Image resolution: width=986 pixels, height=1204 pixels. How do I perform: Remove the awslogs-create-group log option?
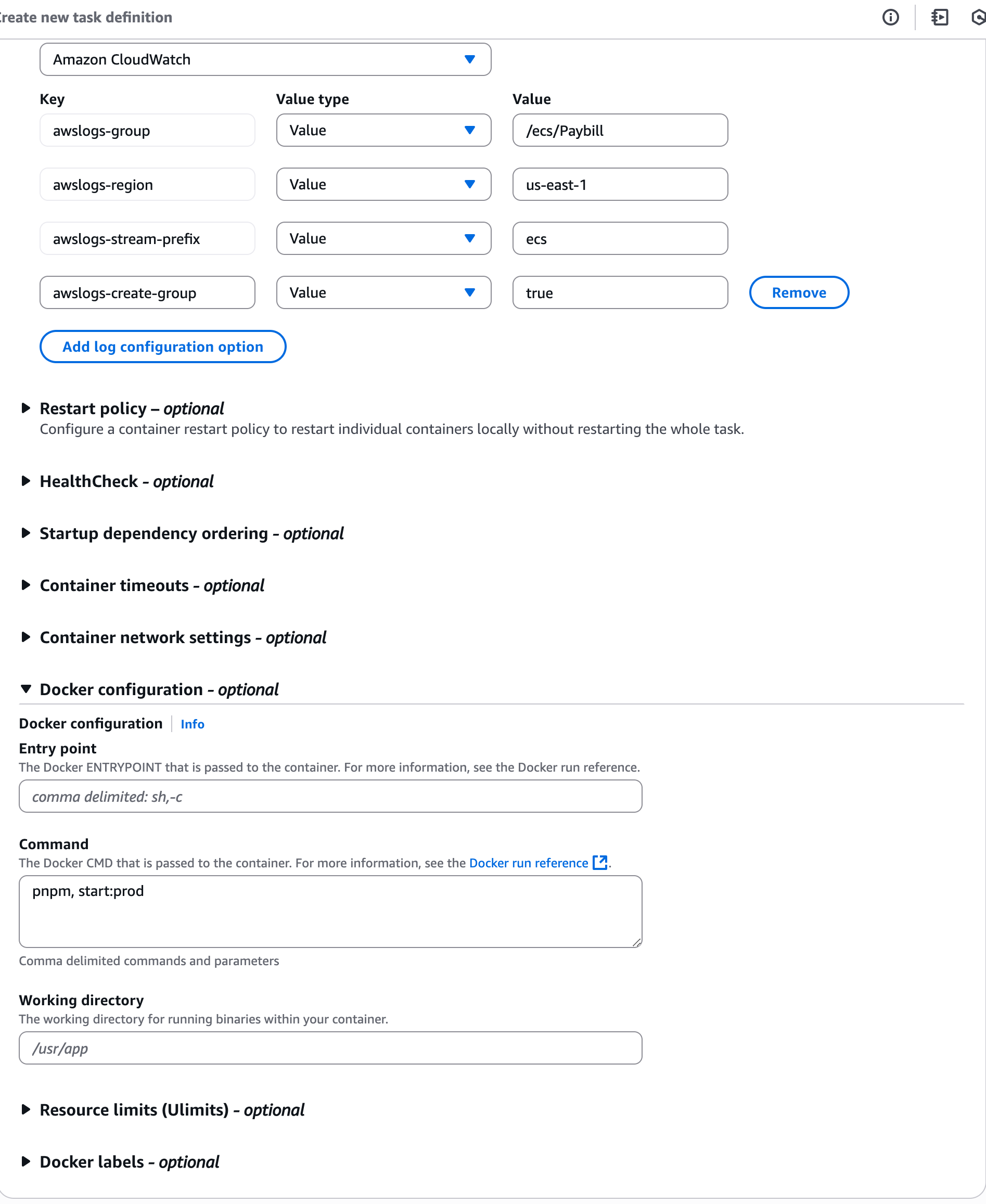tap(799, 293)
